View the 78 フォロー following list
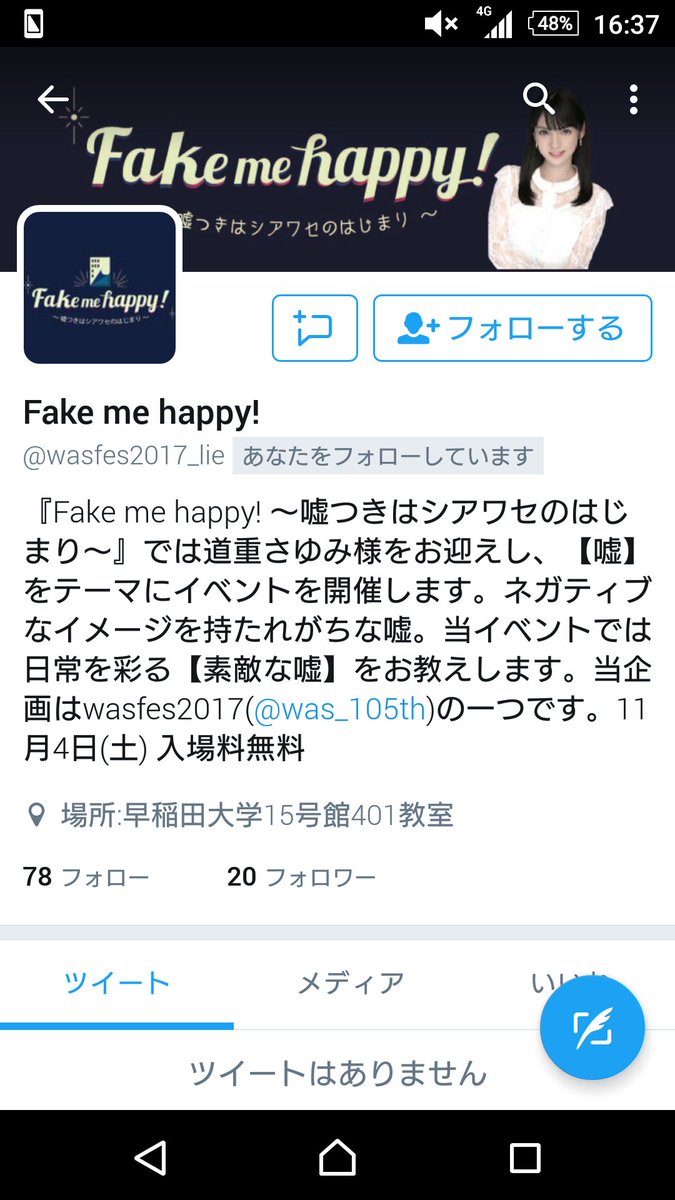Screen dimensions: 675x1200 (86, 878)
